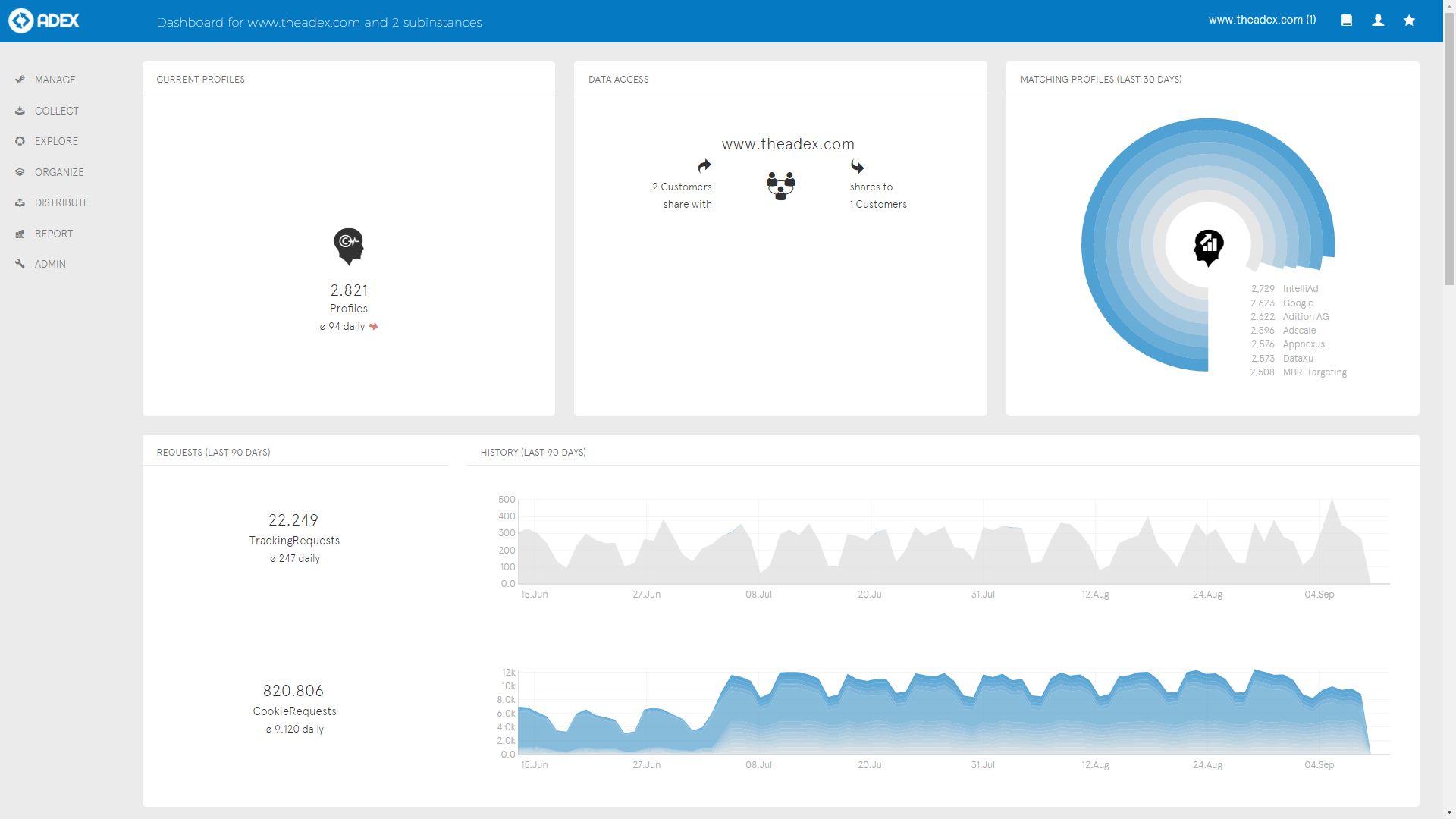Click the shares-to arrow icon
This screenshot has width=1456, height=819.
(x=857, y=166)
